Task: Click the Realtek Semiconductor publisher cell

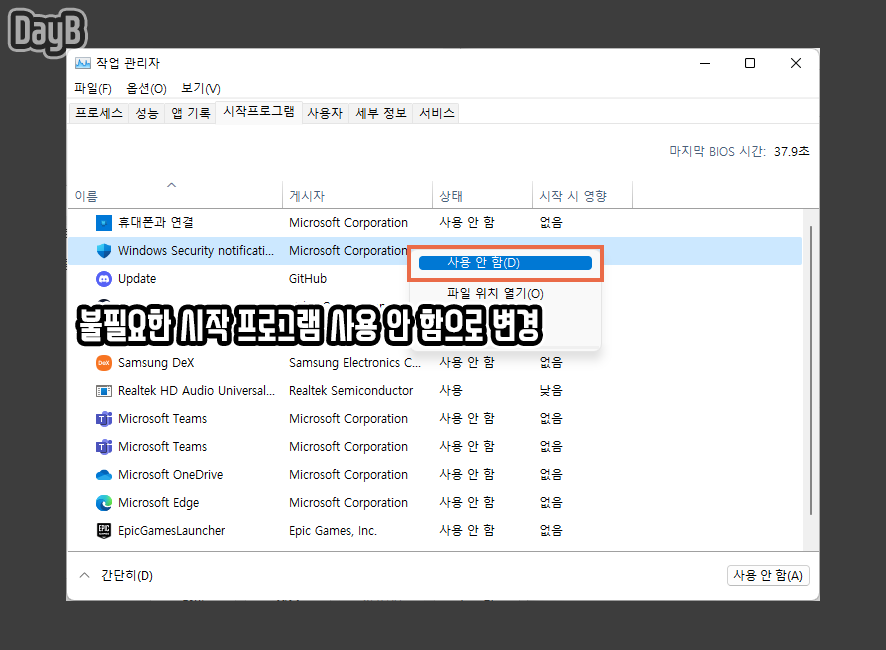Action: click(351, 391)
